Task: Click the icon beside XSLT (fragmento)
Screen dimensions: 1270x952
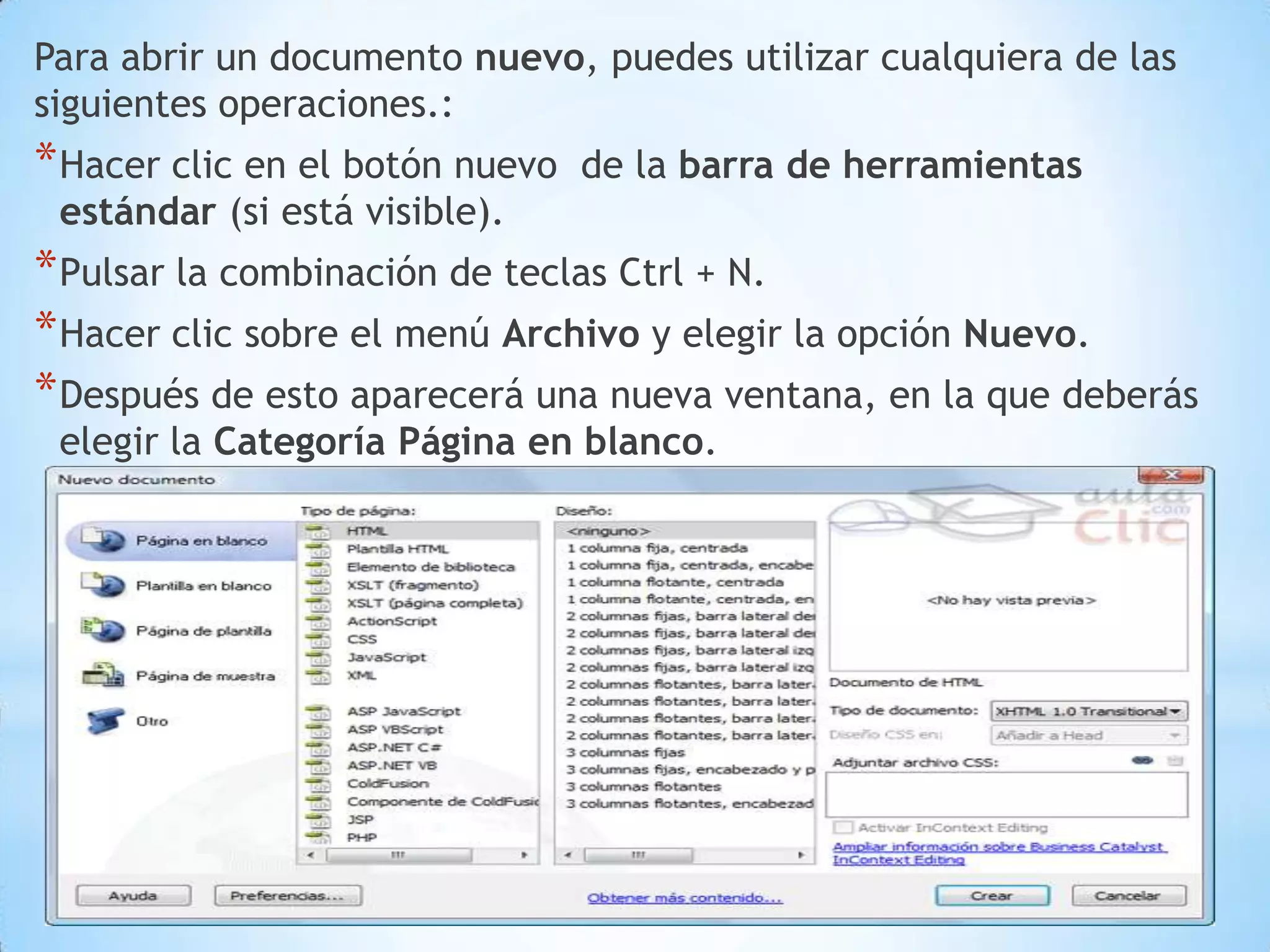Action: 318,586
